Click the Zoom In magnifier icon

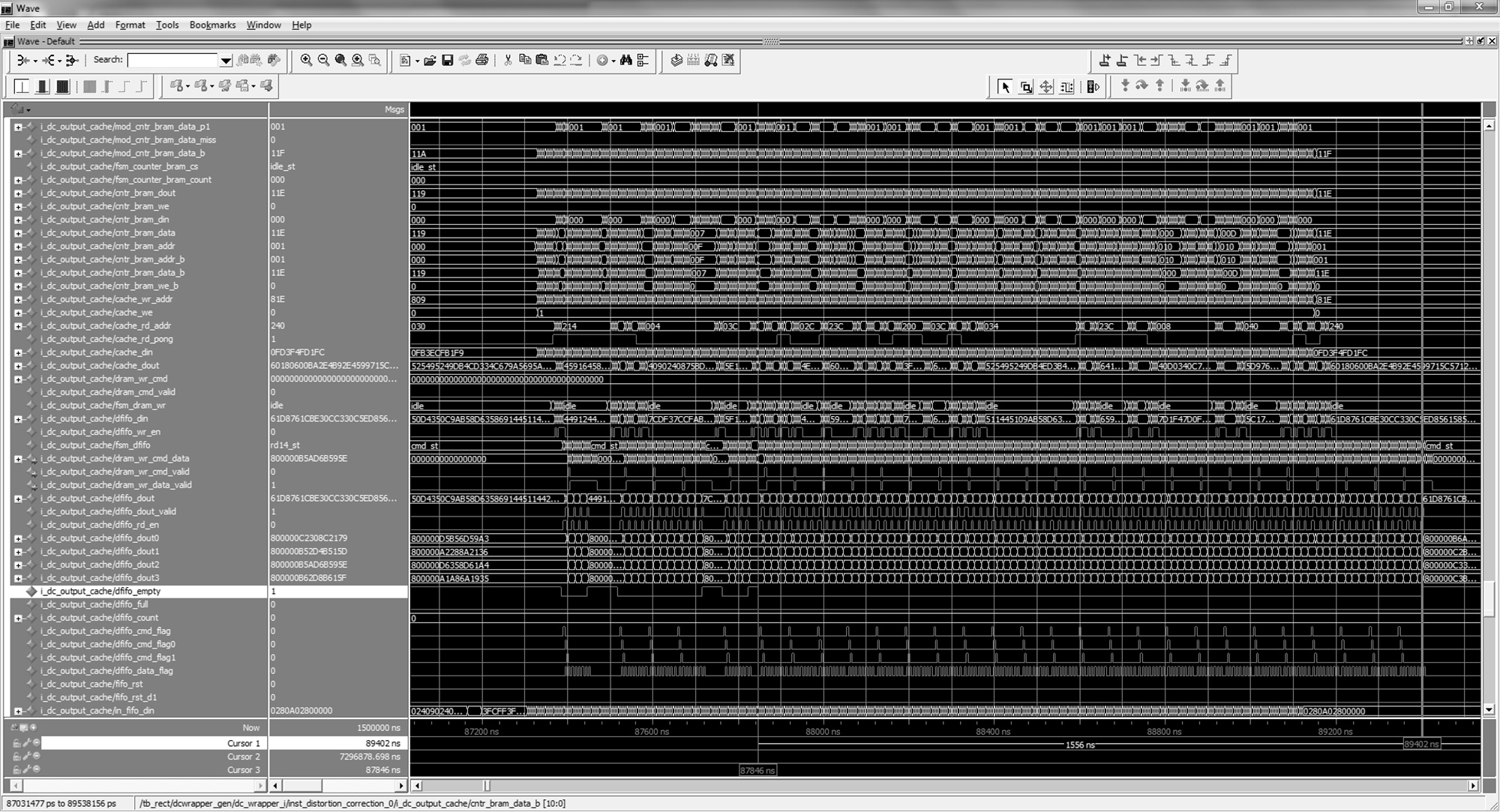(x=306, y=61)
